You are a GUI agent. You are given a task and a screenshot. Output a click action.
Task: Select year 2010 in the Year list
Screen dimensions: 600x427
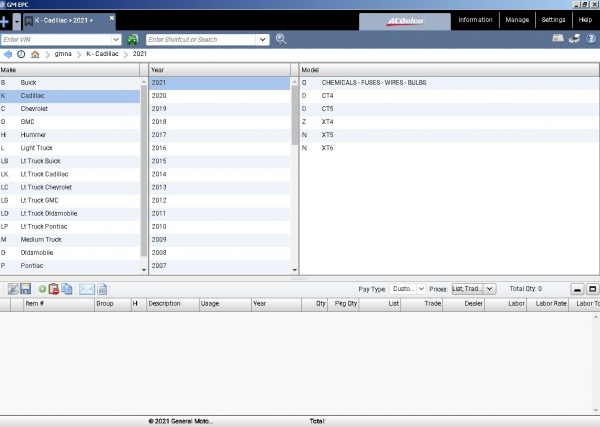220,227
